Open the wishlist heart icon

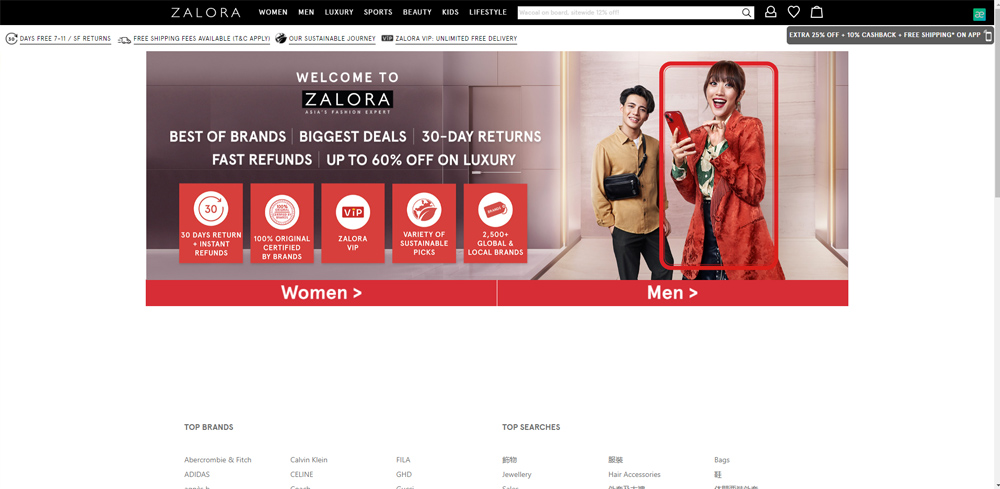coord(794,12)
